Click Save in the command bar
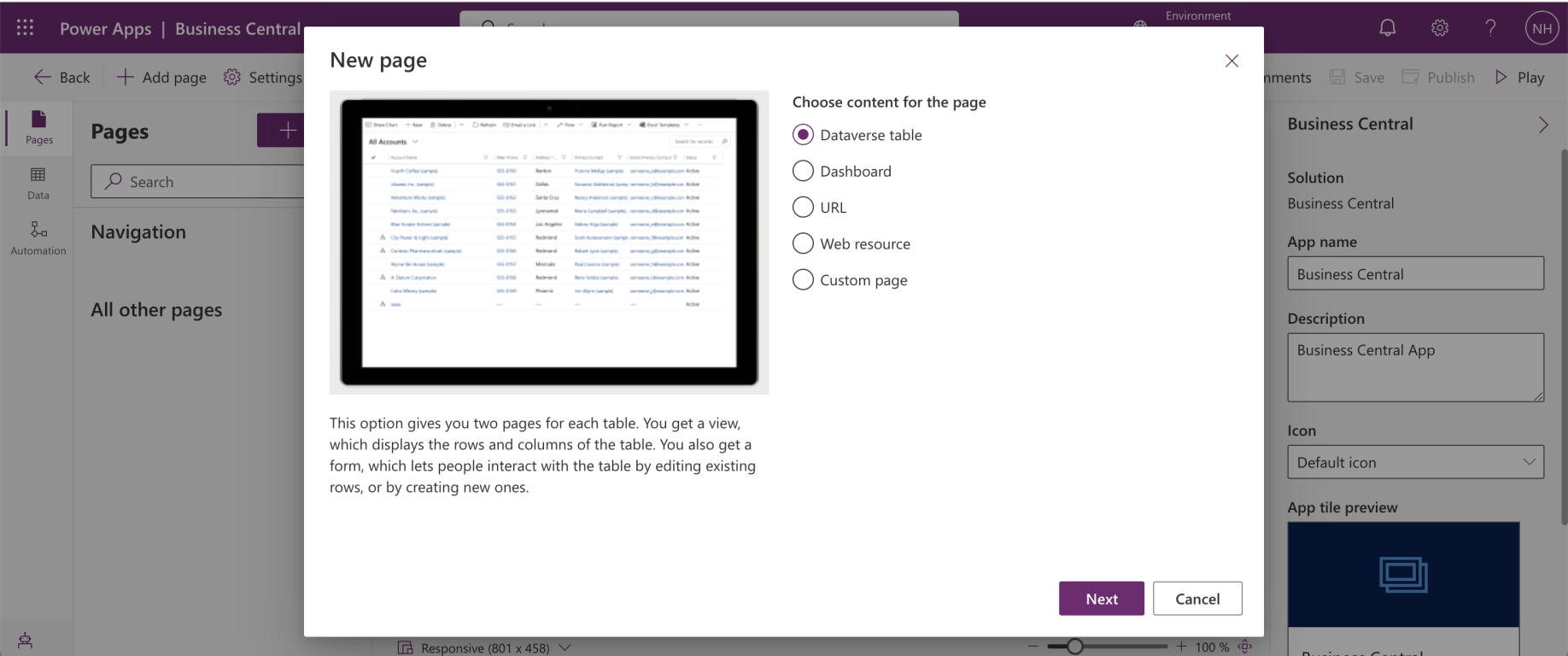Image resolution: width=1568 pixels, height=656 pixels. point(1357,77)
